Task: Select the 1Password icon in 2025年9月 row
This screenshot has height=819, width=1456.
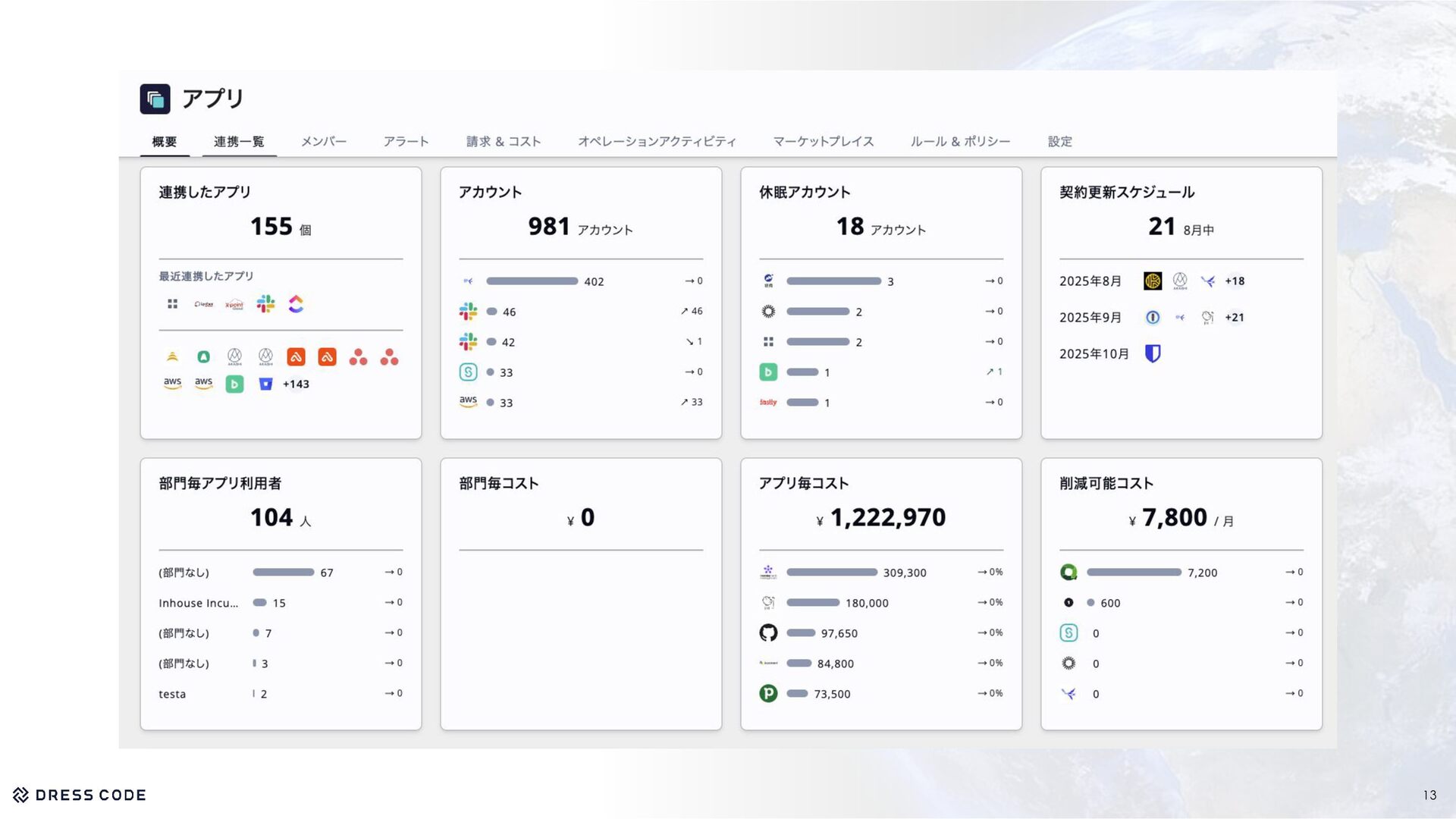Action: point(1153,317)
